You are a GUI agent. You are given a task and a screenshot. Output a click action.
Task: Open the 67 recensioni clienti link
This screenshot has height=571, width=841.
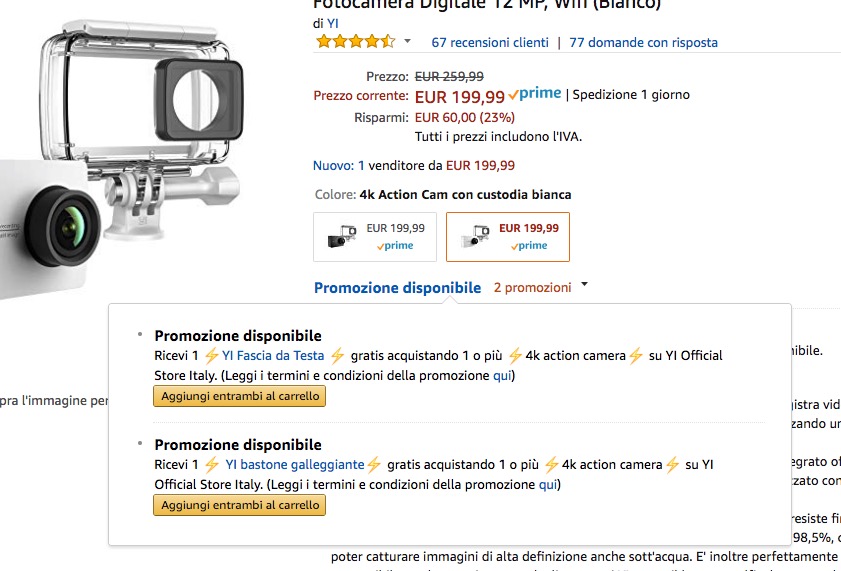[490, 42]
